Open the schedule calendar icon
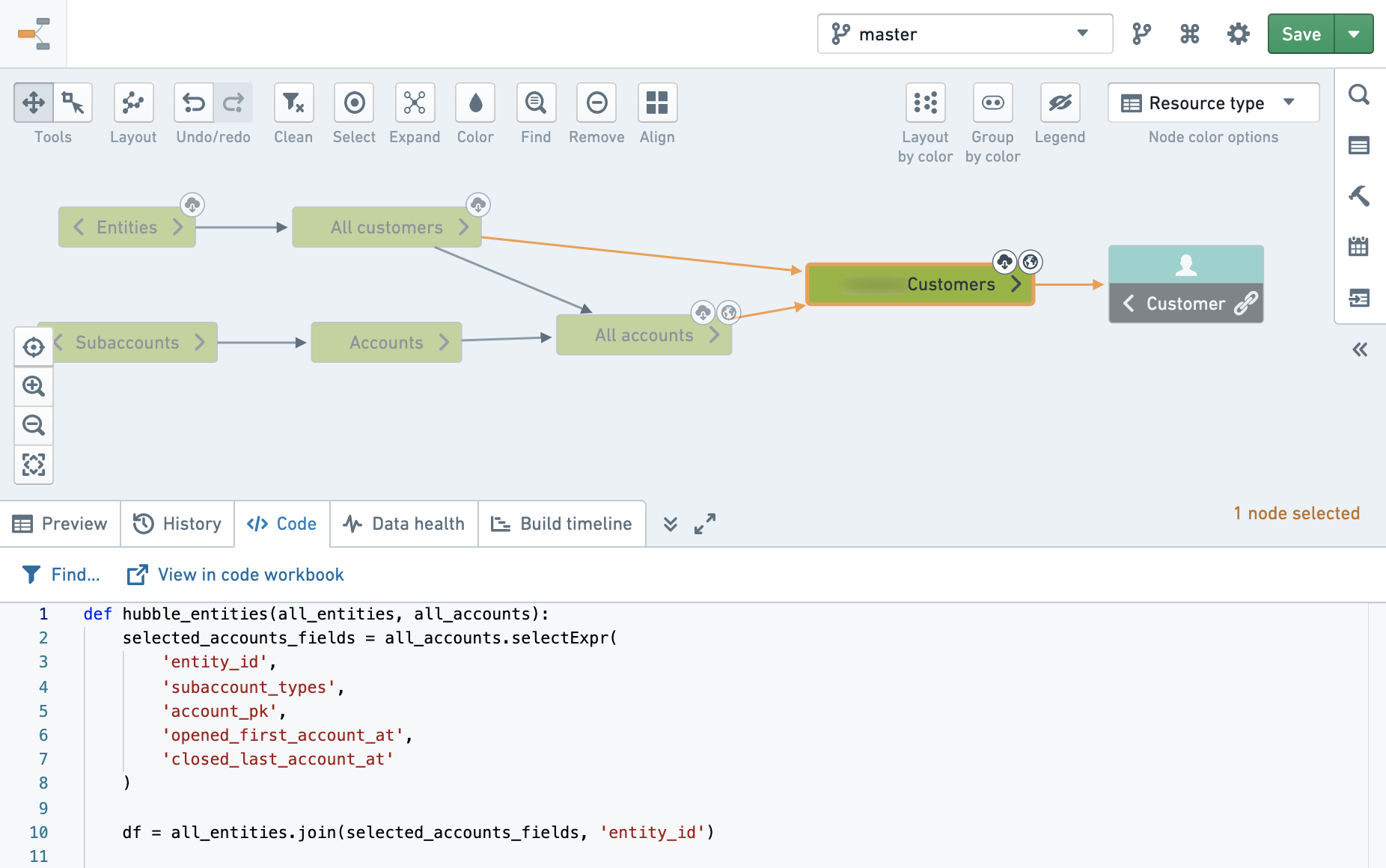This screenshot has width=1386, height=868. 1359,246
